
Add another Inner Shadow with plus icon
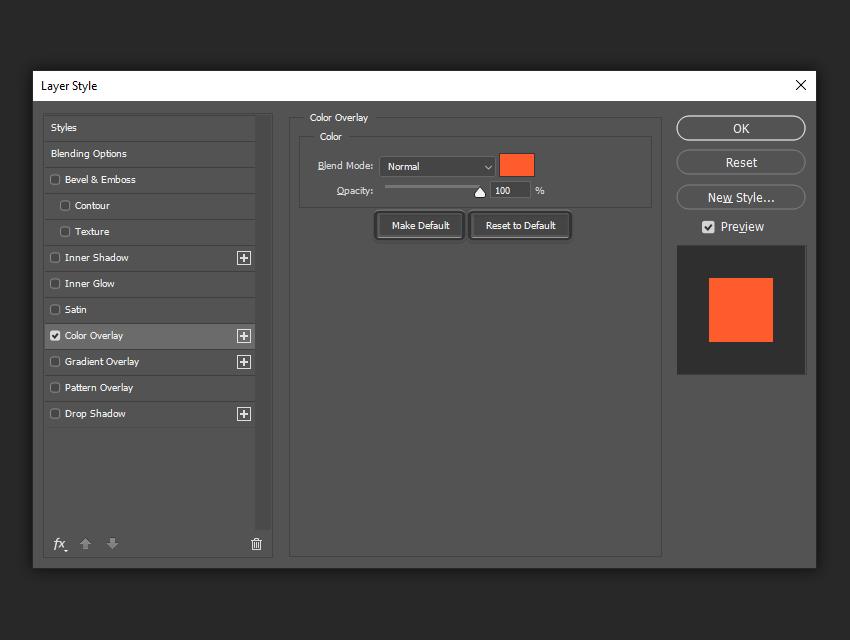click(x=244, y=258)
